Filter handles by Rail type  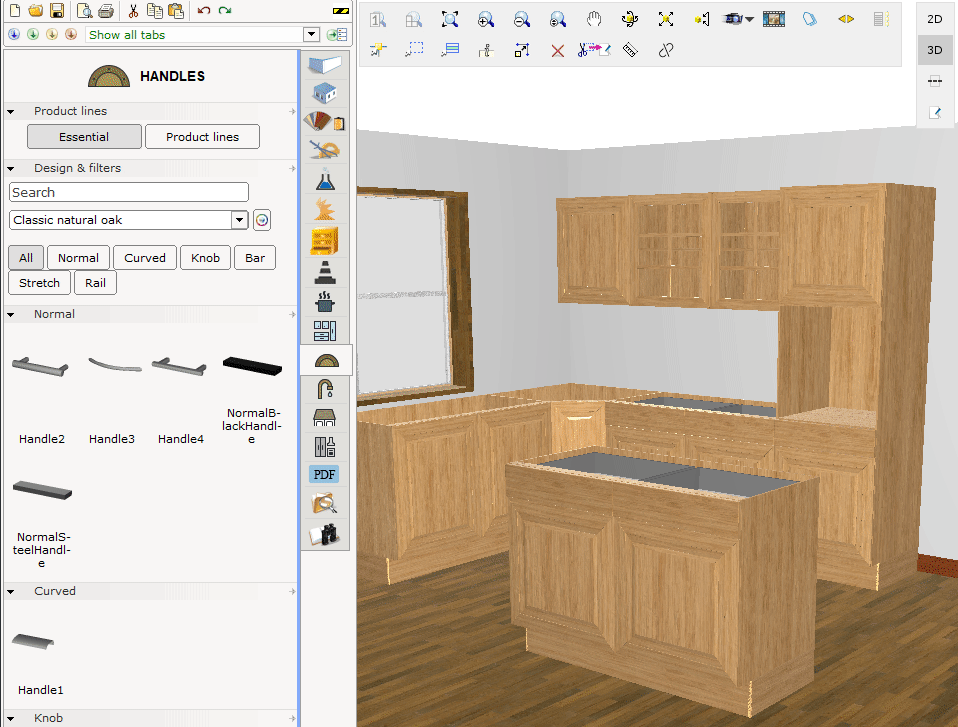pos(95,283)
